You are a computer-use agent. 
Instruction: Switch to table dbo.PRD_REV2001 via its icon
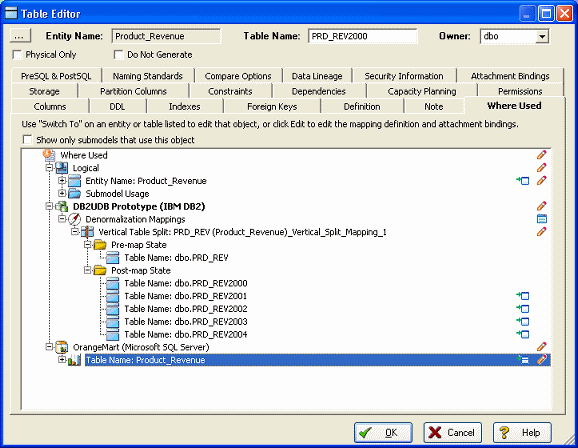click(x=523, y=296)
